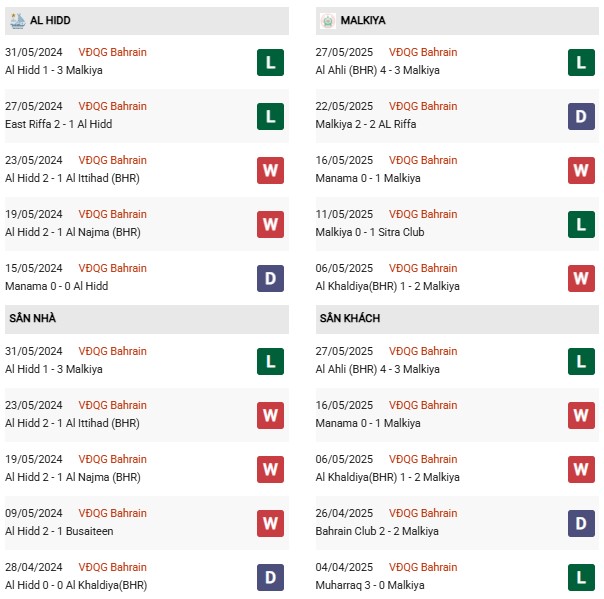Open match Al Hidd 2-1 Al Najma under SÂN NHÀ
The width and height of the screenshot is (604, 599).
coord(73,477)
